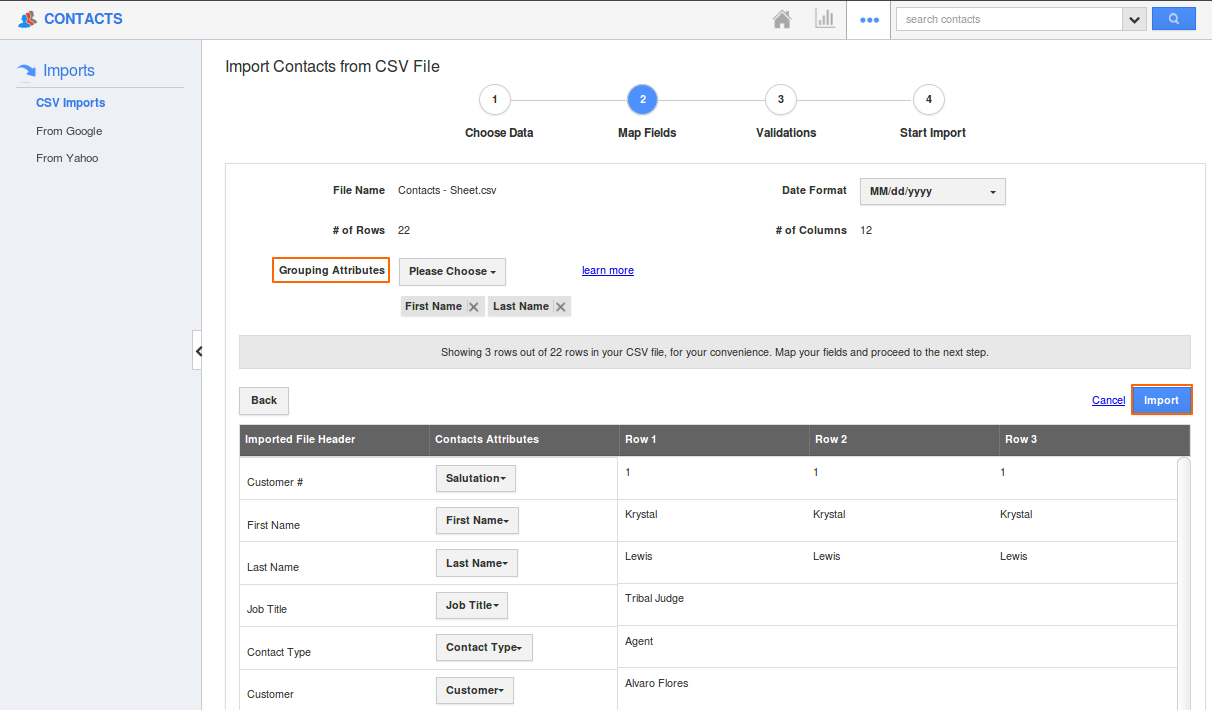1212x710 pixels.
Task: Select From Google import option
Action: [69, 131]
